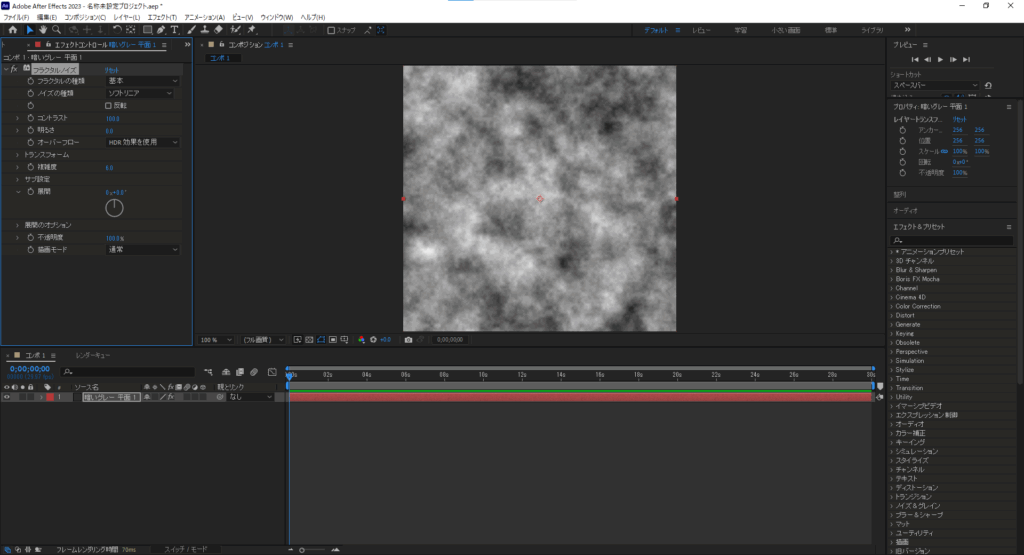Click the Home icon in toolbar

point(12,30)
